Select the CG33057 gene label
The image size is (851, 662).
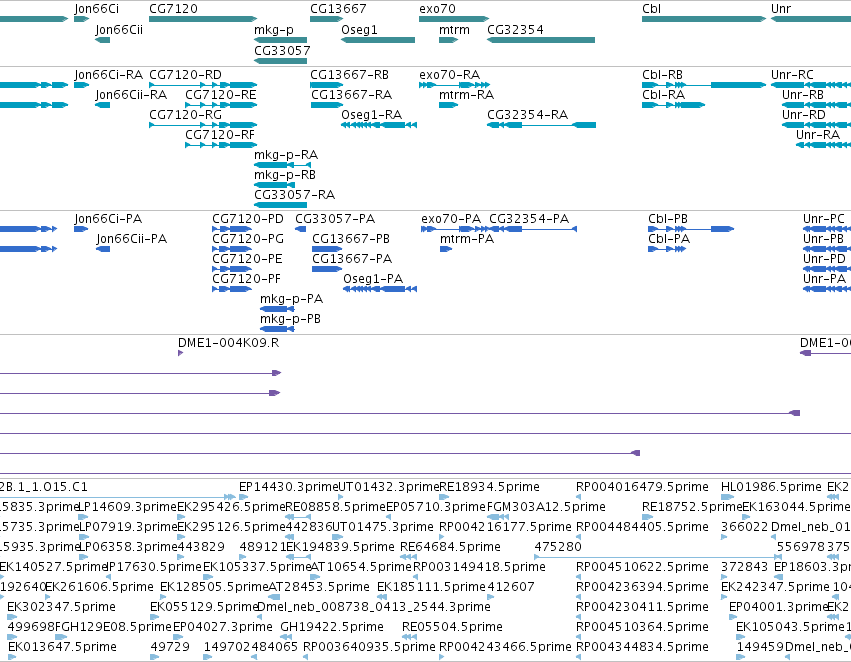[x=282, y=50]
